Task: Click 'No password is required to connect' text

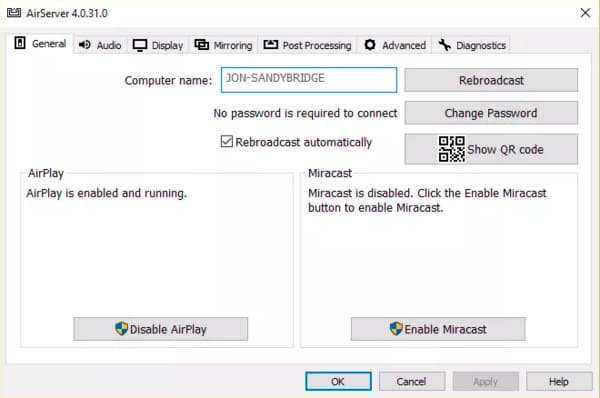Action: pos(305,113)
